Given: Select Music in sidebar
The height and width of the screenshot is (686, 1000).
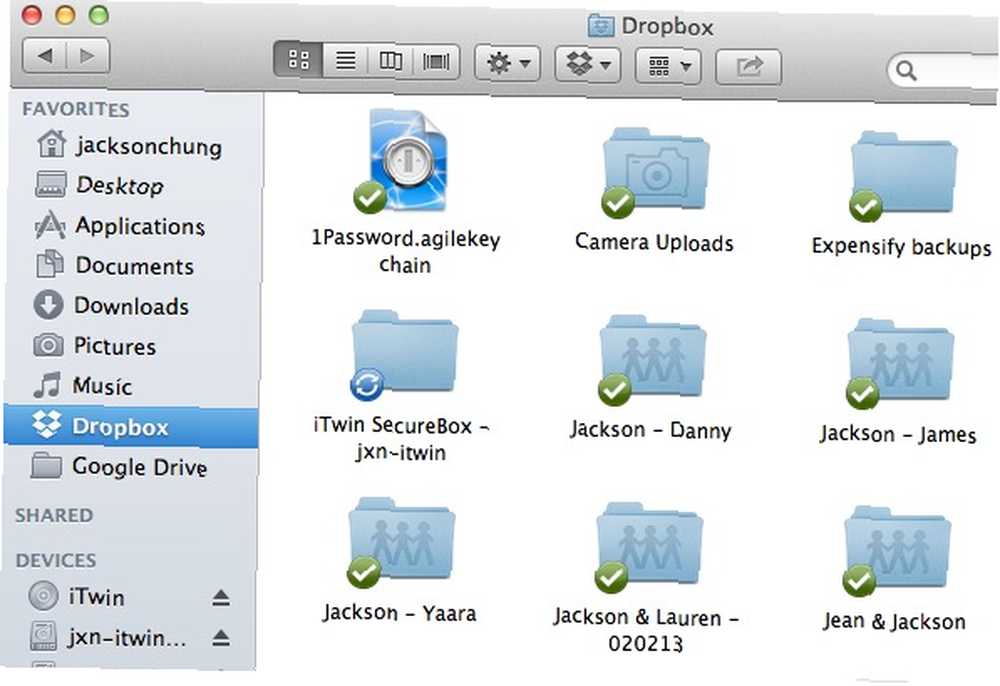Looking at the screenshot, I should (84, 386).
